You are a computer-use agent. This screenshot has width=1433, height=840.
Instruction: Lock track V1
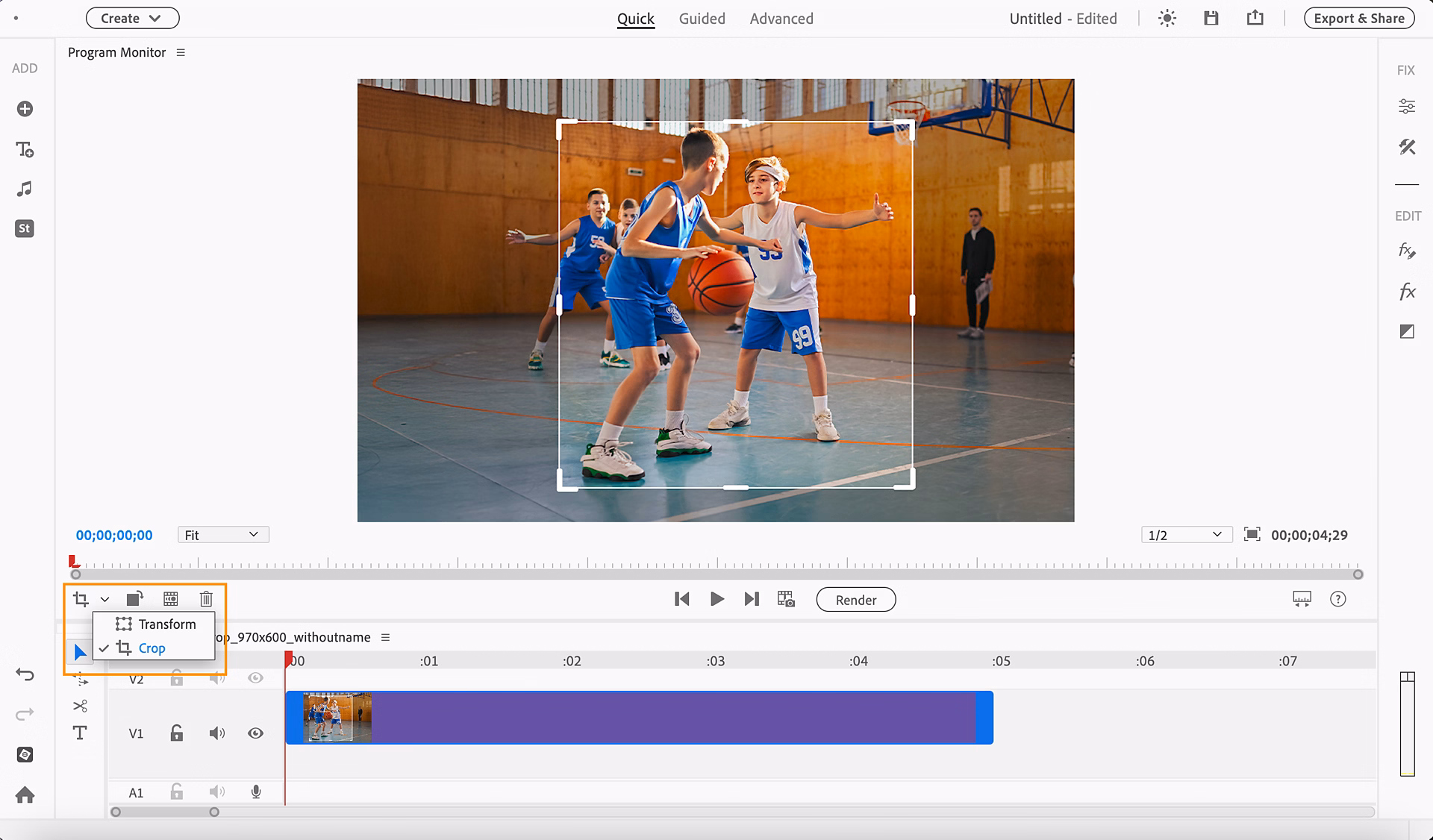(x=176, y=733)
